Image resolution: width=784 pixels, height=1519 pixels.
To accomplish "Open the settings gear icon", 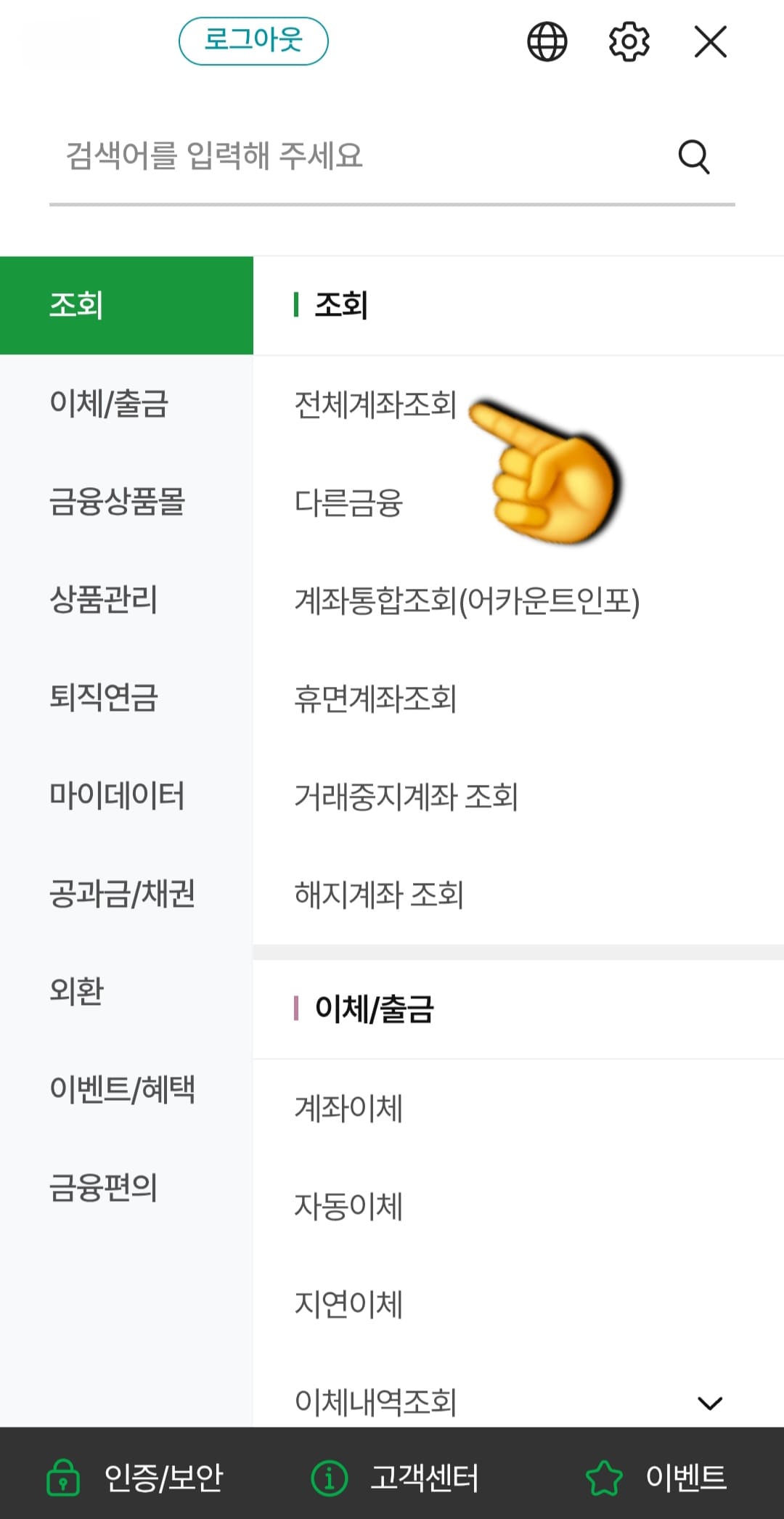I will [x=629, y=41].
